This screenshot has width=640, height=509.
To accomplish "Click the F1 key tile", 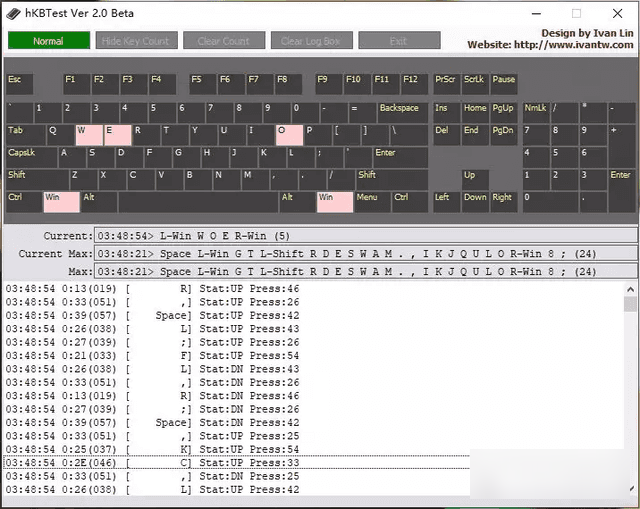I will point(76,84).
